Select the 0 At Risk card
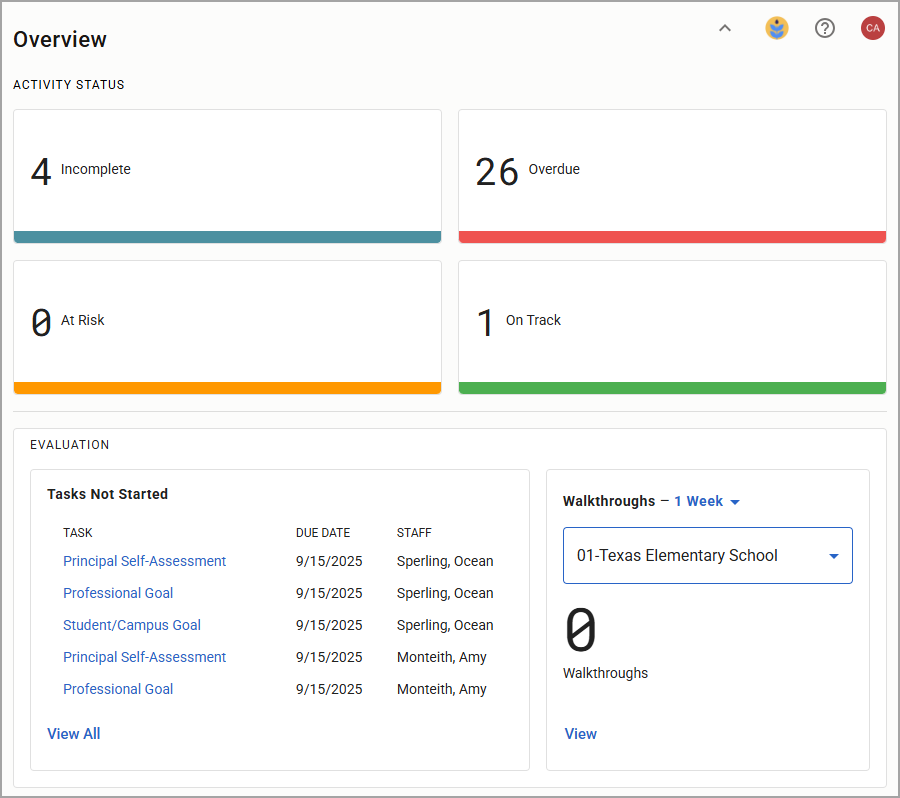Screen dimensions: 900x798 click(227, 327)
